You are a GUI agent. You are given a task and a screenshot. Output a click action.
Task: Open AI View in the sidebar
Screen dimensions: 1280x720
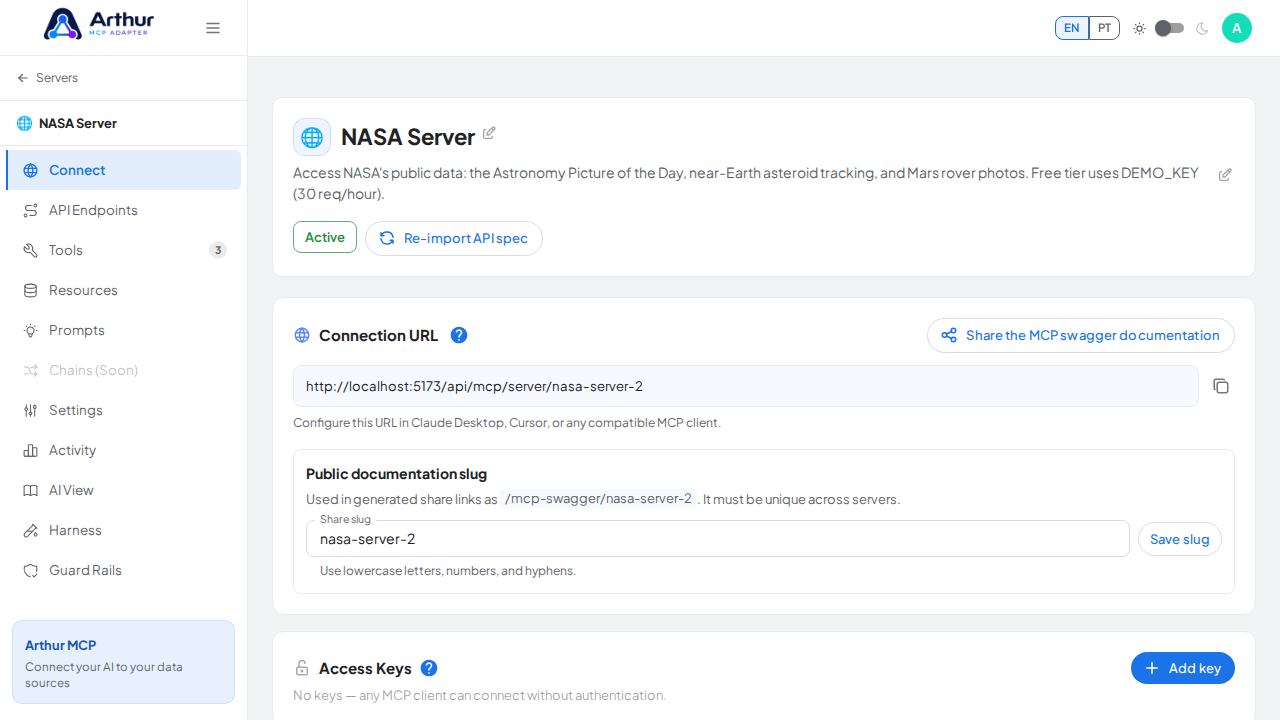click(x=123, y=490)
